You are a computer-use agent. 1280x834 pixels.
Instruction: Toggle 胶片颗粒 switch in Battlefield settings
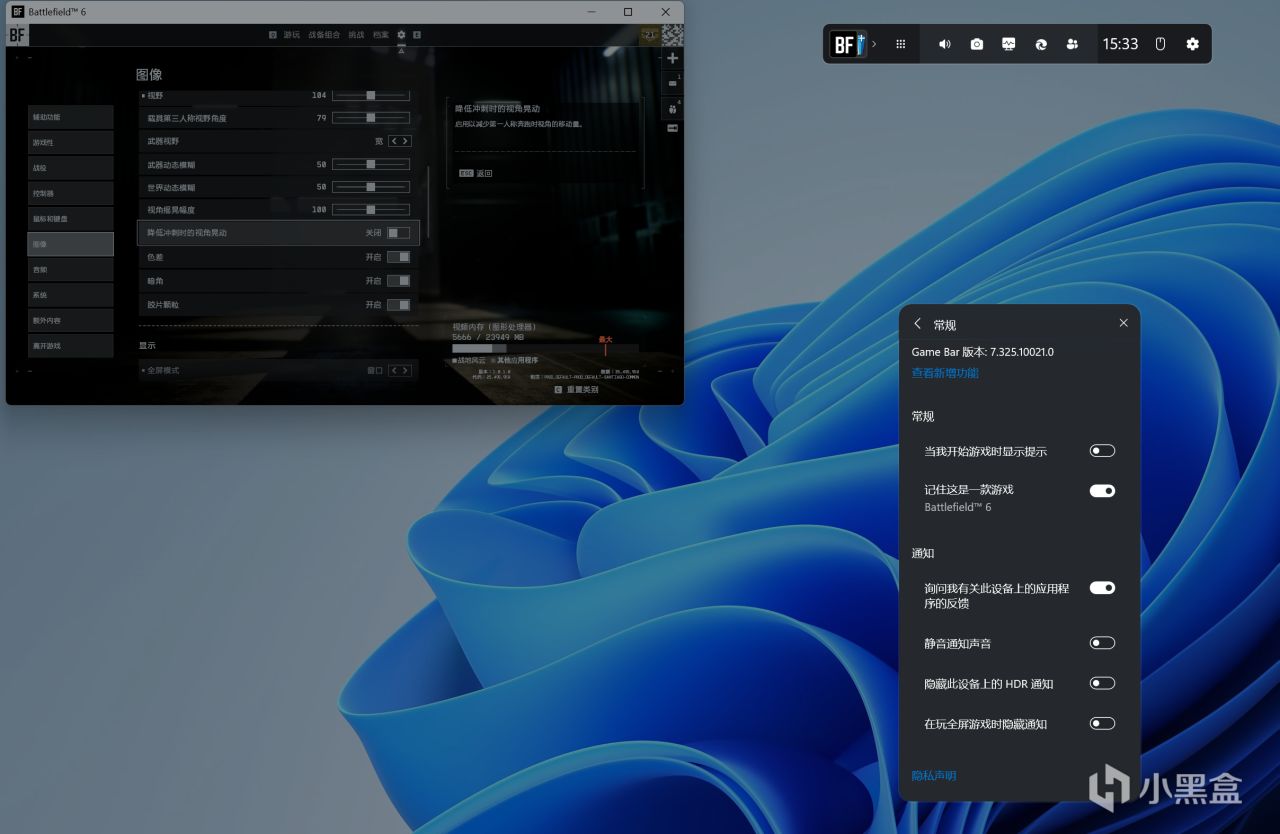pos(398,304)
